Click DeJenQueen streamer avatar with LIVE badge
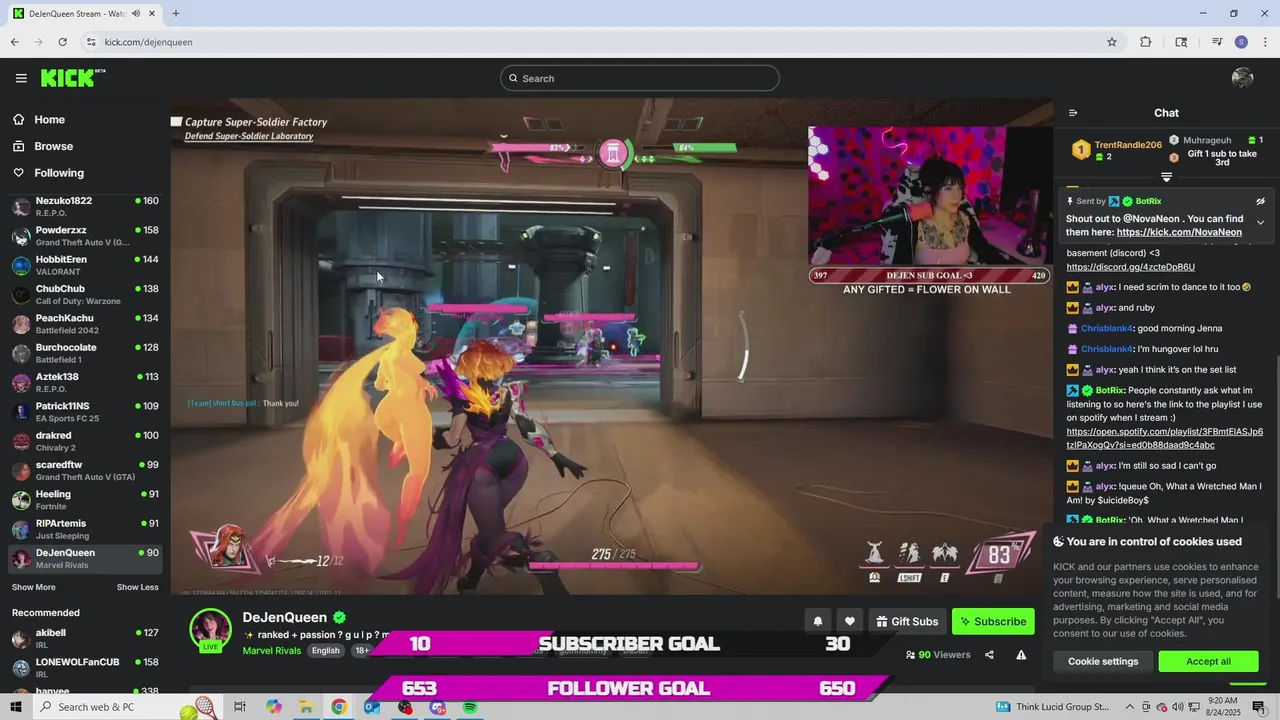 point(210,630)
